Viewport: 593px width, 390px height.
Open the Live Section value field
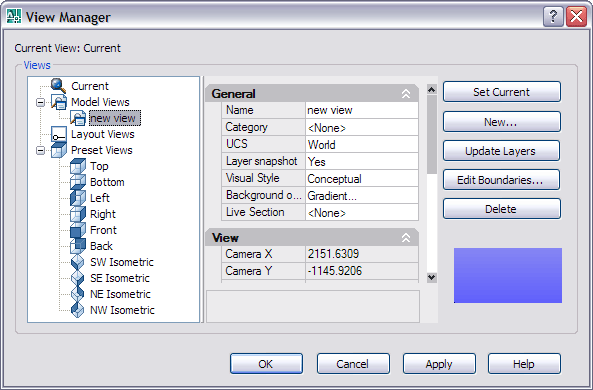click(x=362, y=213)
